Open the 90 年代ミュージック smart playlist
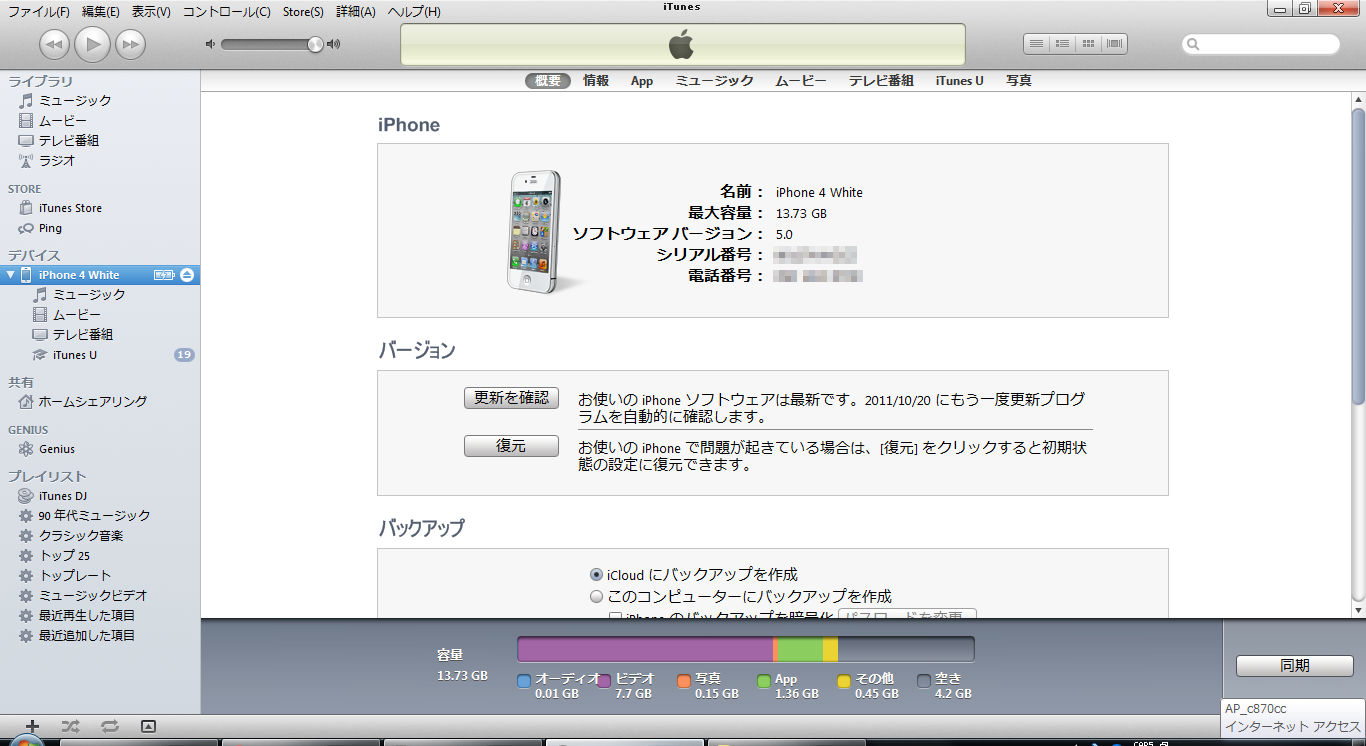Screen dimensions: 1366x746 [x=94, y=516]
